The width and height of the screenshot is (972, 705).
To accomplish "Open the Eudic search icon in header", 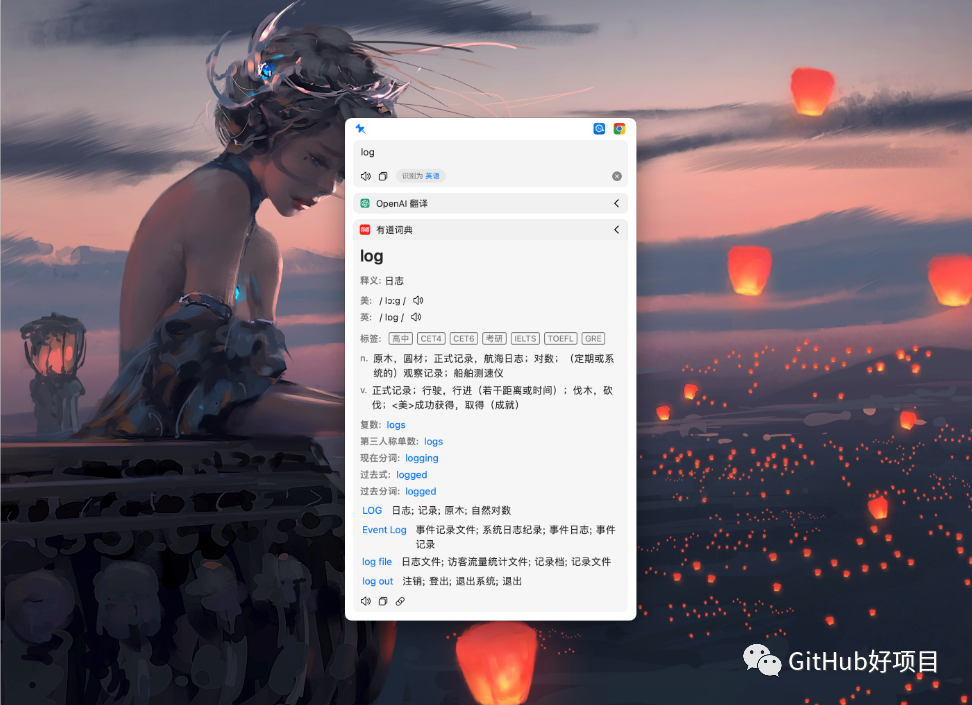I will pos(599,128).
